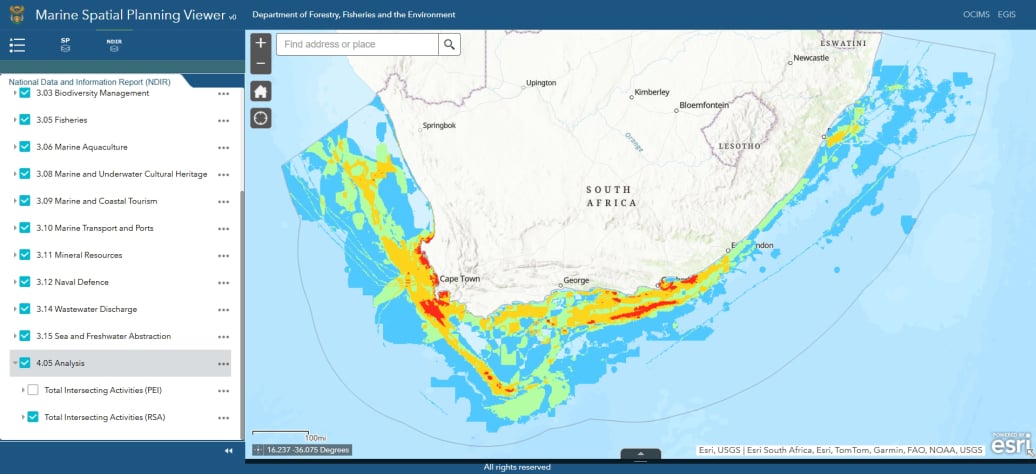
Task: Uncheck 3.12 Naval Defence layer
Action: click(x=25, y=282)
